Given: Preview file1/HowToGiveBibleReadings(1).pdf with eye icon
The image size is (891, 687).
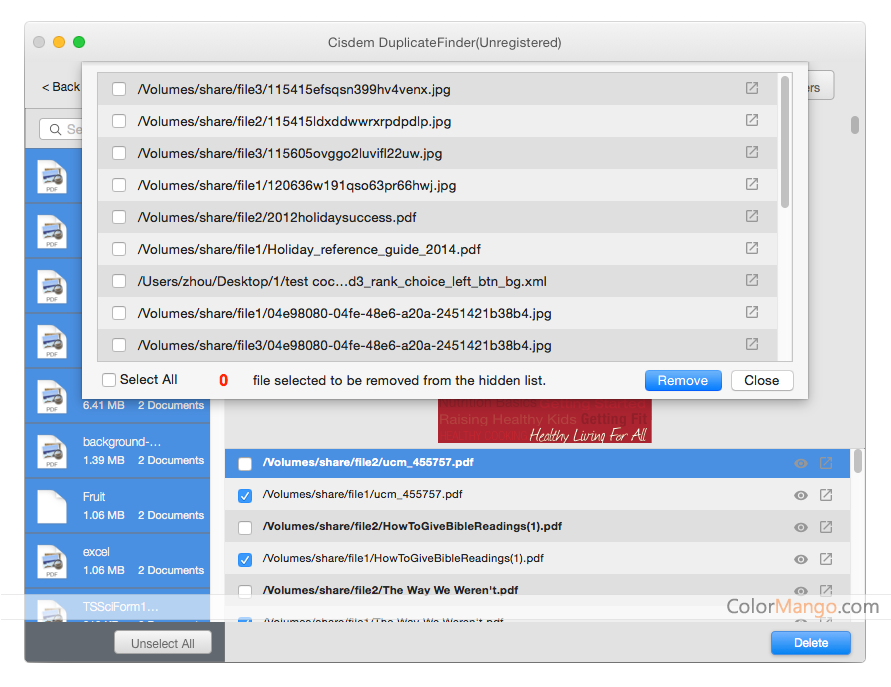Looking at the screenshot, I should (x=801, y=559).
